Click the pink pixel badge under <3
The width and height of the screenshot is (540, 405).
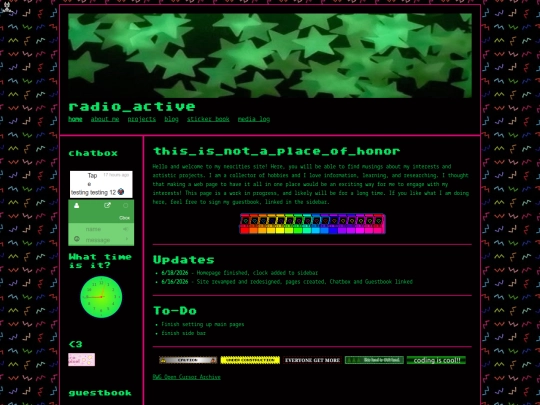pos(82,360)
